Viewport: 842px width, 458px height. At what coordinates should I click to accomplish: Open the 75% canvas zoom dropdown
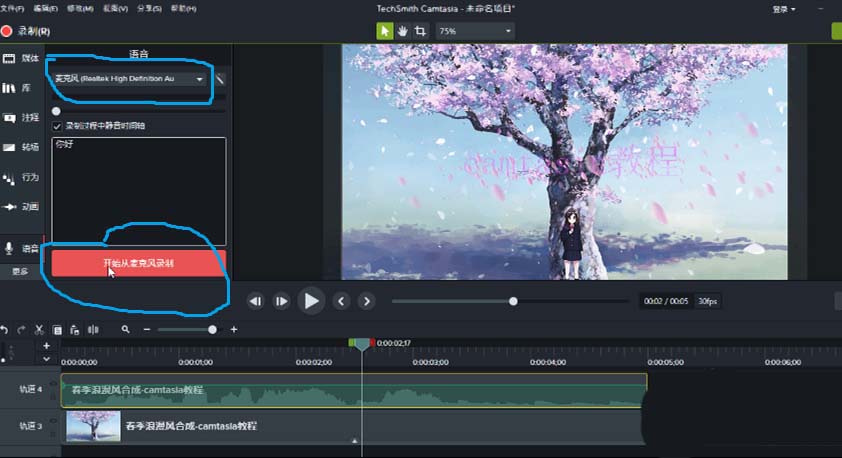click(475, 31)
